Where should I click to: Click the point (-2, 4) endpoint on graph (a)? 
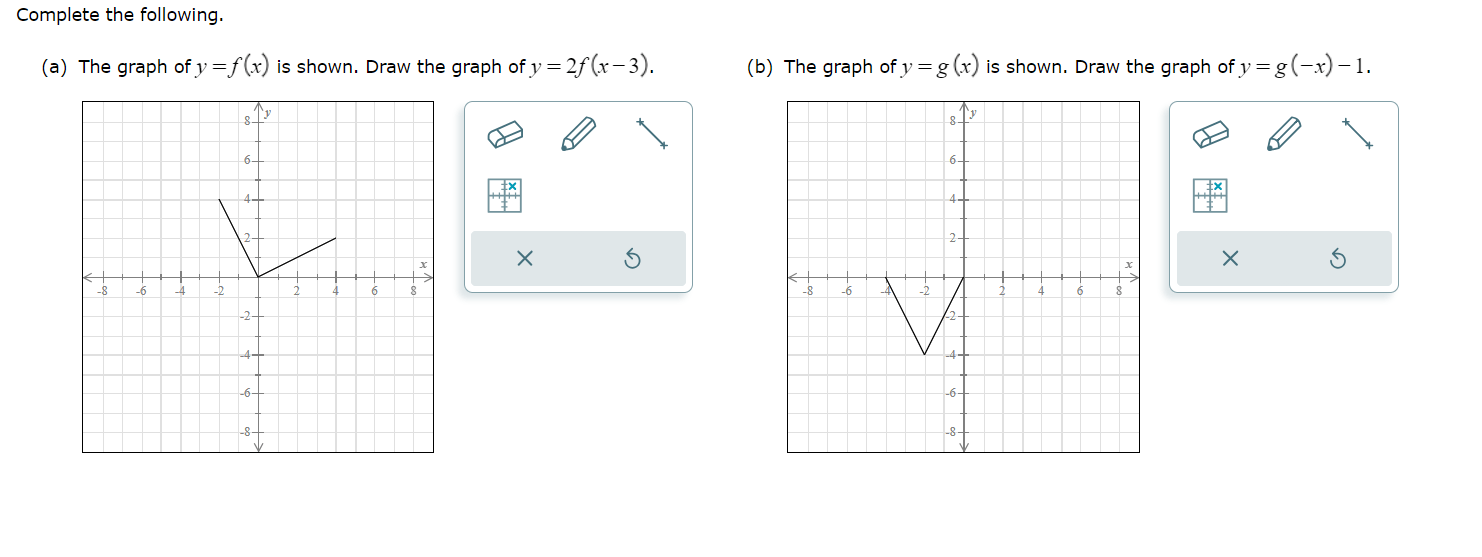coord(219,199)
